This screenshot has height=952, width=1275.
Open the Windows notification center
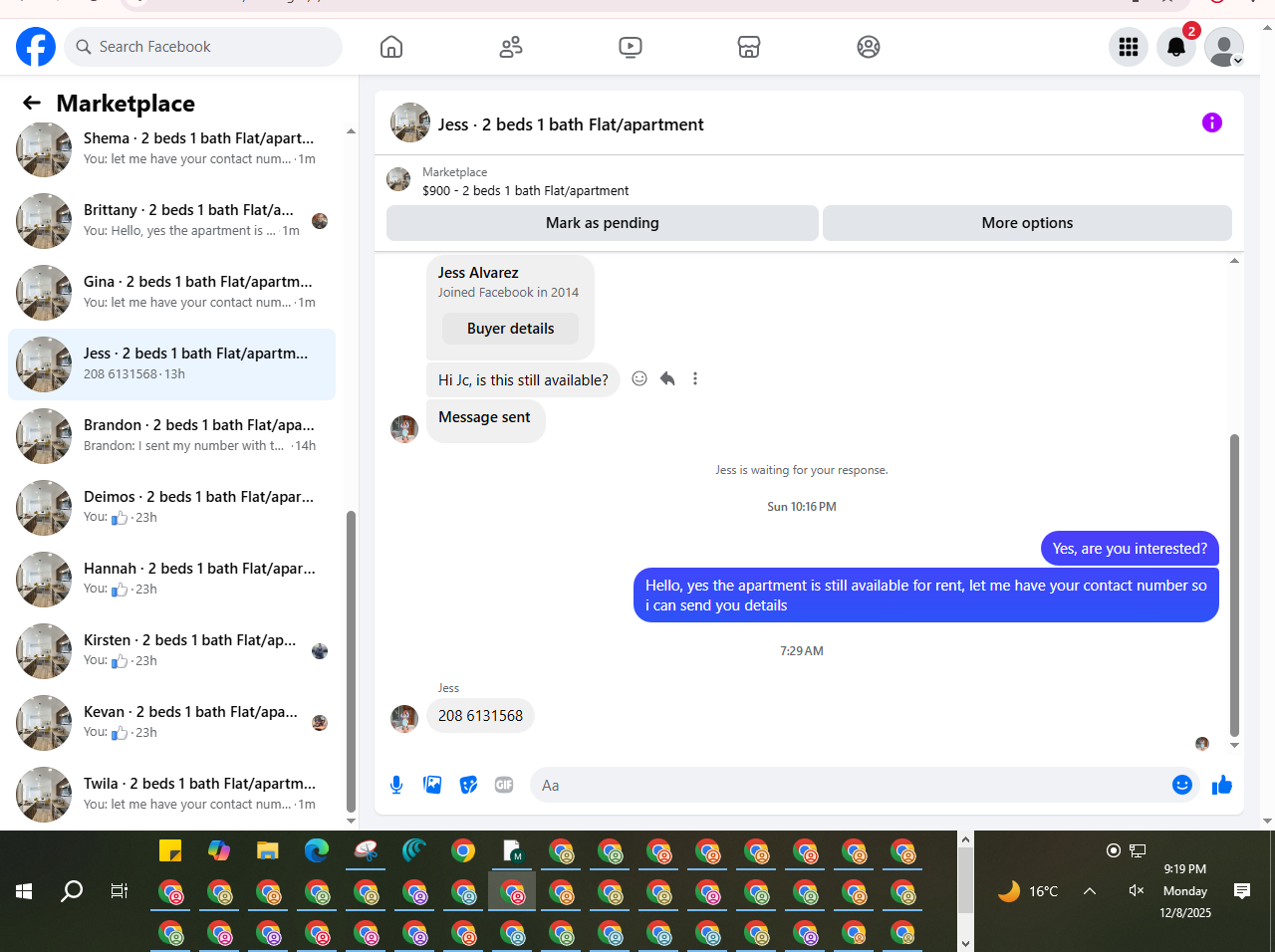(x=1242, y=891)
